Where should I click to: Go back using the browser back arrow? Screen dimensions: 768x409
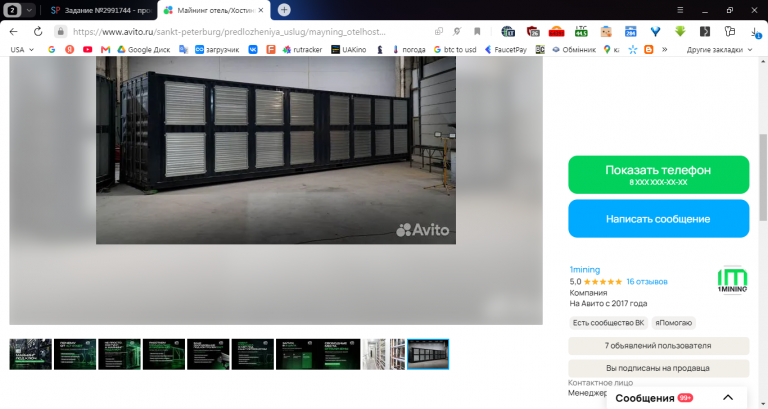pyautogui.click(x=13, y=31)
